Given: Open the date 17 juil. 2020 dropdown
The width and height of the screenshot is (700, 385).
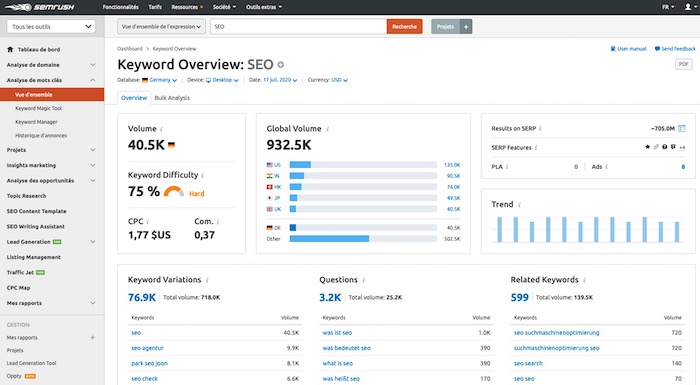Looking at the screenshot, I should pyautogui.click(x=280, y=80).
